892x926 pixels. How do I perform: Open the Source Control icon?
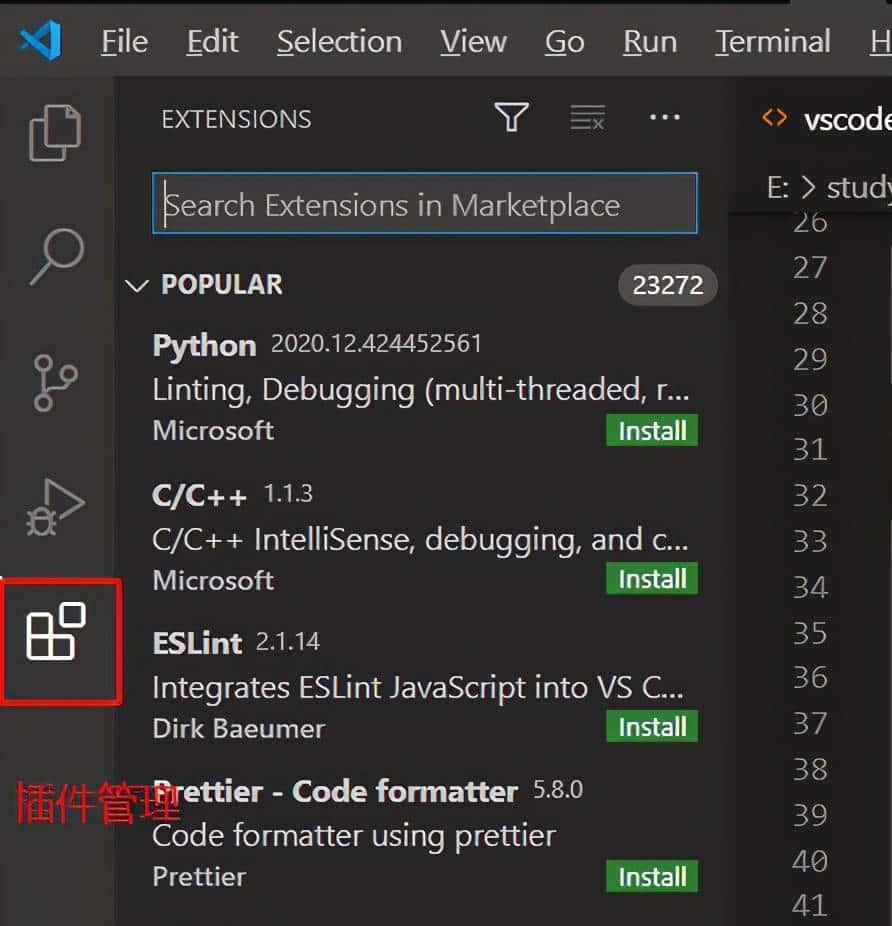point(55,383)
